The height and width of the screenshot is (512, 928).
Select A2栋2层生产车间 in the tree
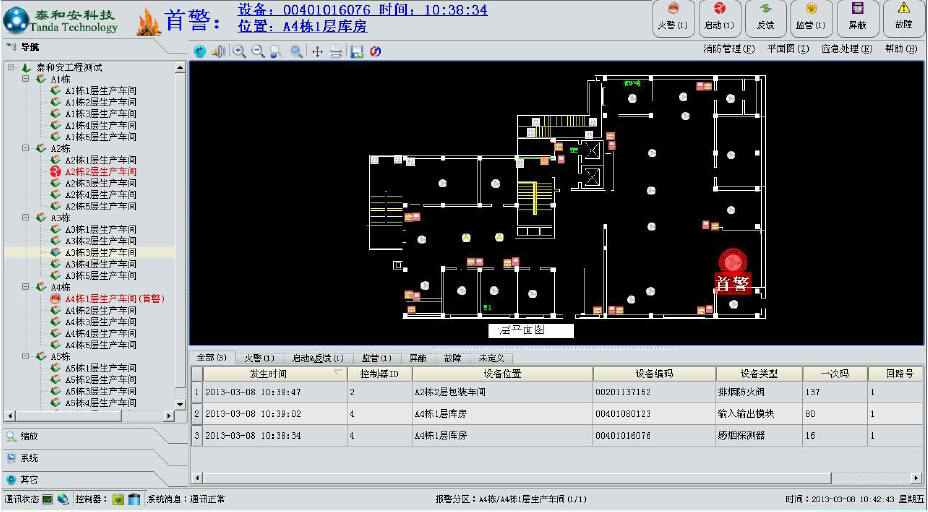(x=100, y=172)
